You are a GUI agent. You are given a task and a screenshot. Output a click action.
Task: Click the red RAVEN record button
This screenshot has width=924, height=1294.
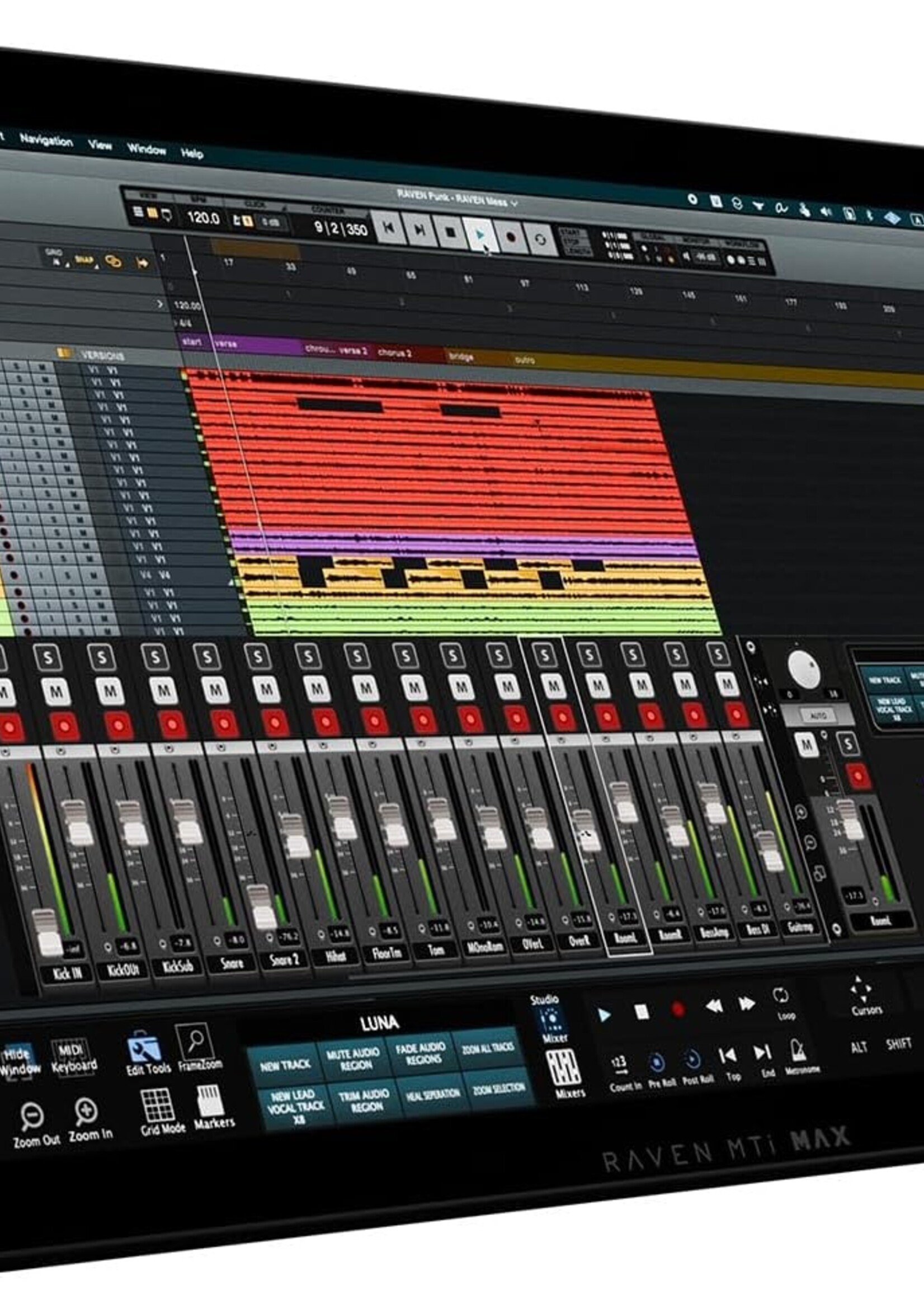click(678, 1009)
